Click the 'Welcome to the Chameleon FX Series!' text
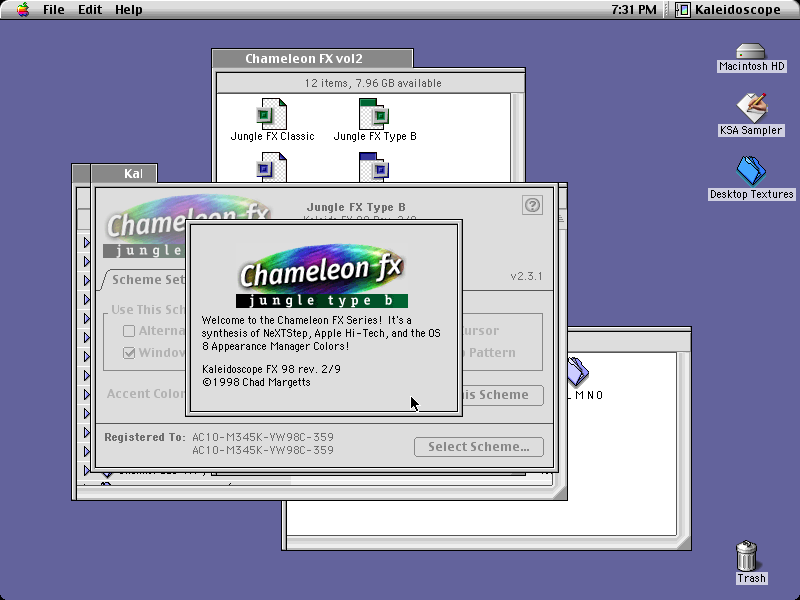The height and width of the screenshot is (600, 800). (x=292, y=320)
